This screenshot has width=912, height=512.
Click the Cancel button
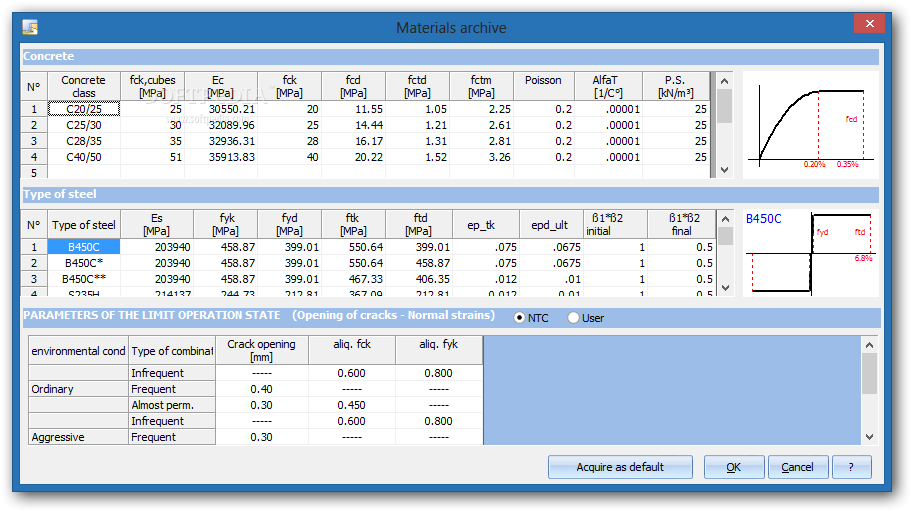(x=797, y=467)
